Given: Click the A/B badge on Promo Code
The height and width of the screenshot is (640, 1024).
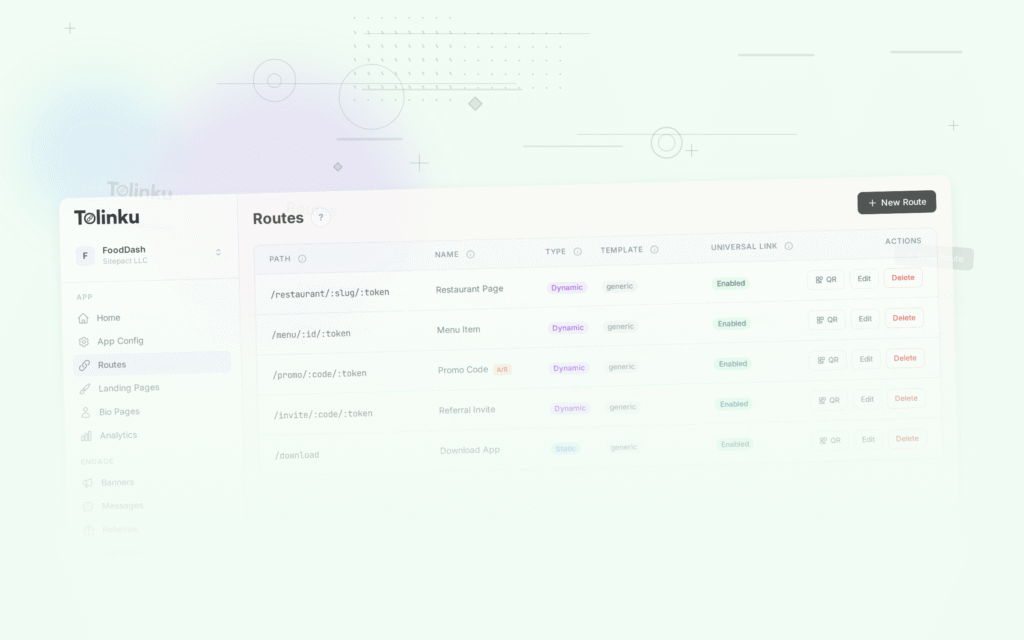Looking at the screenshot, I should 500,369.
